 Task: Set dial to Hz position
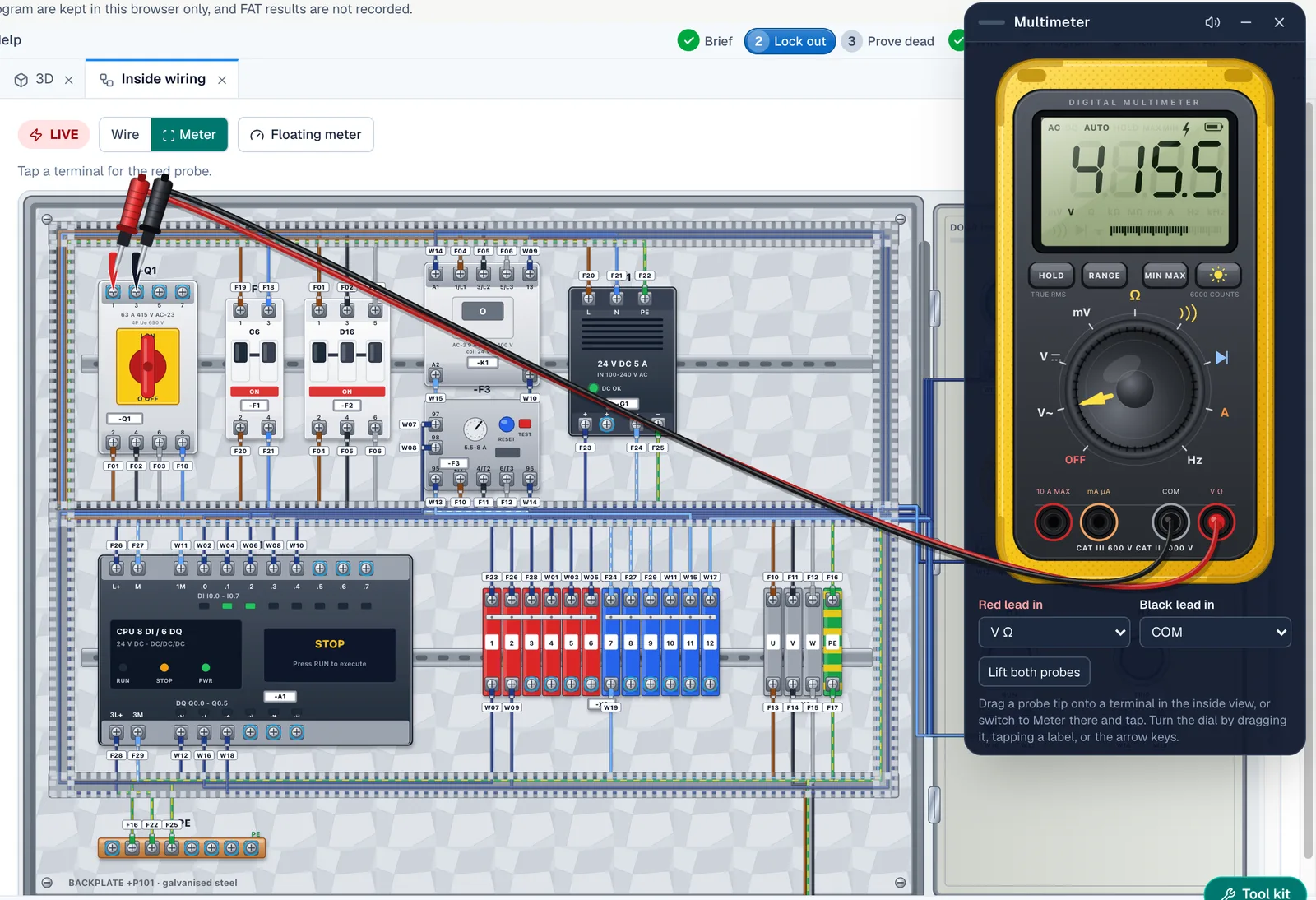click(x=1194, y=460)
